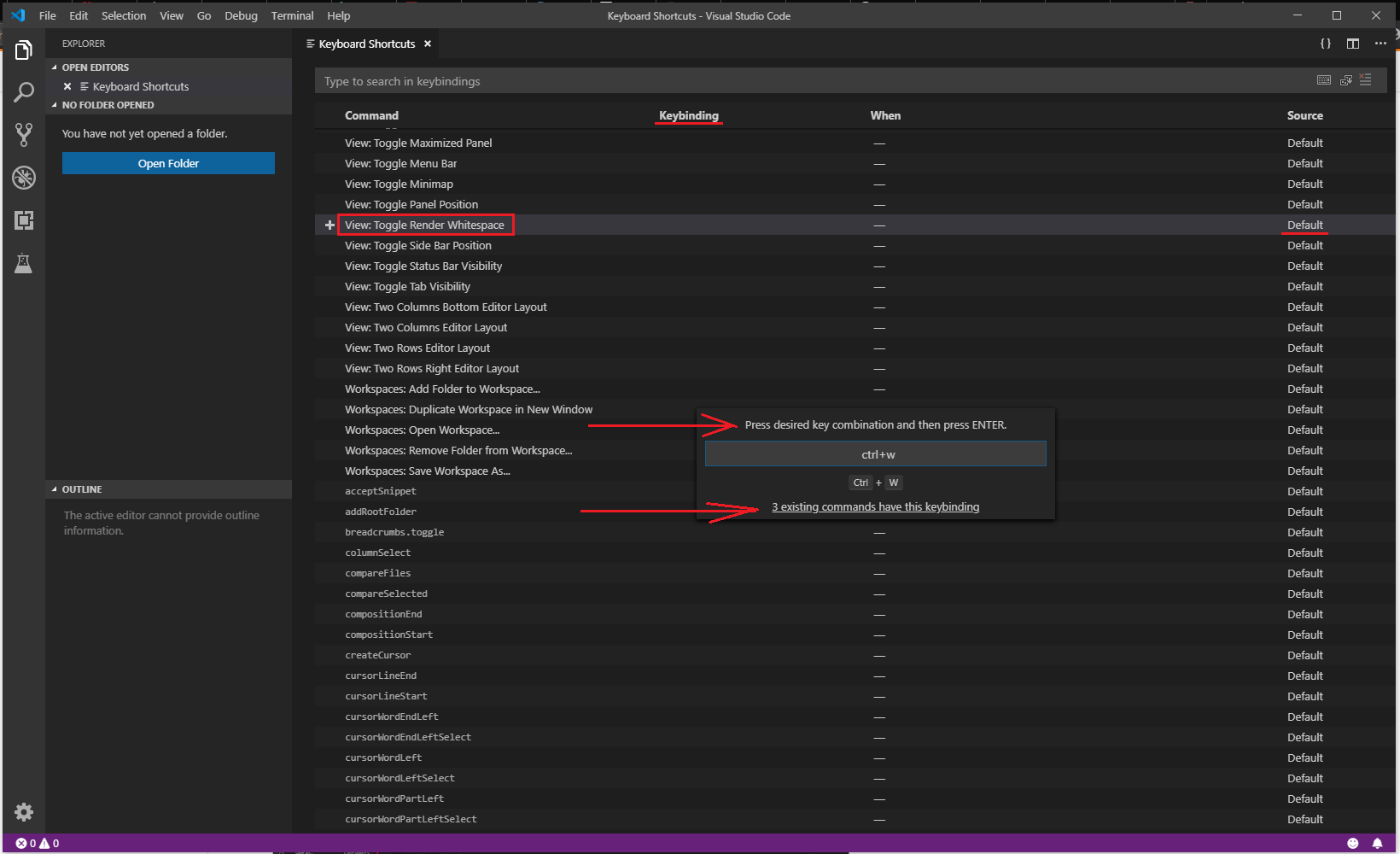The height and width of the screenshot is (854, 1400).
Task: Close the Keyboard Shortcuts tab
Action: click(428, 44)
